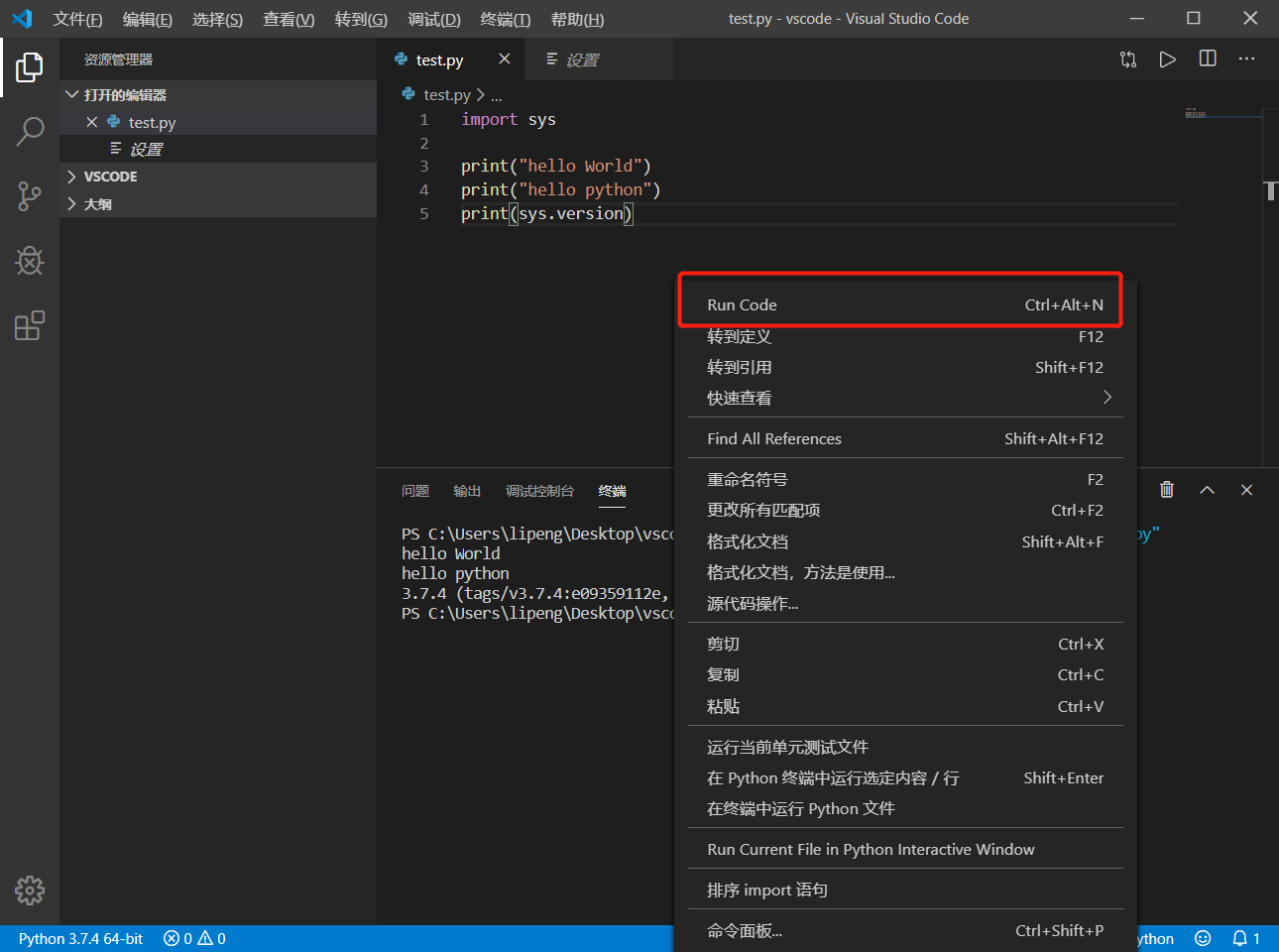Open the Explorer view in activity bar
Screen dimensions: 1279x952
click(x=30, y=67)
